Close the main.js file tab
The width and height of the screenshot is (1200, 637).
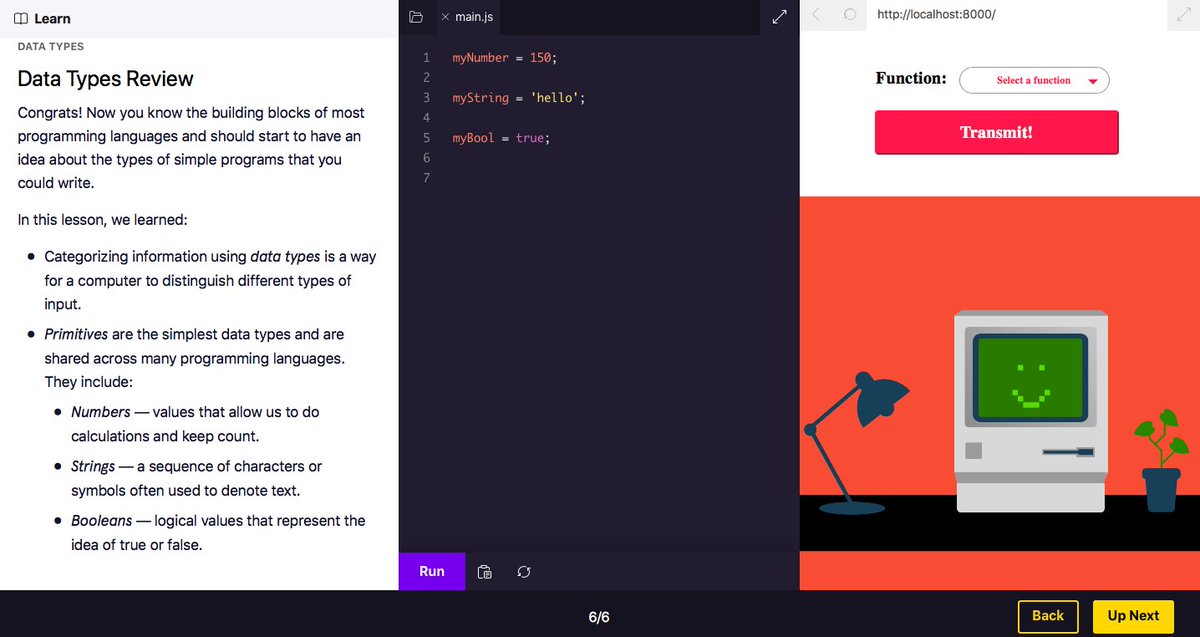445,17
